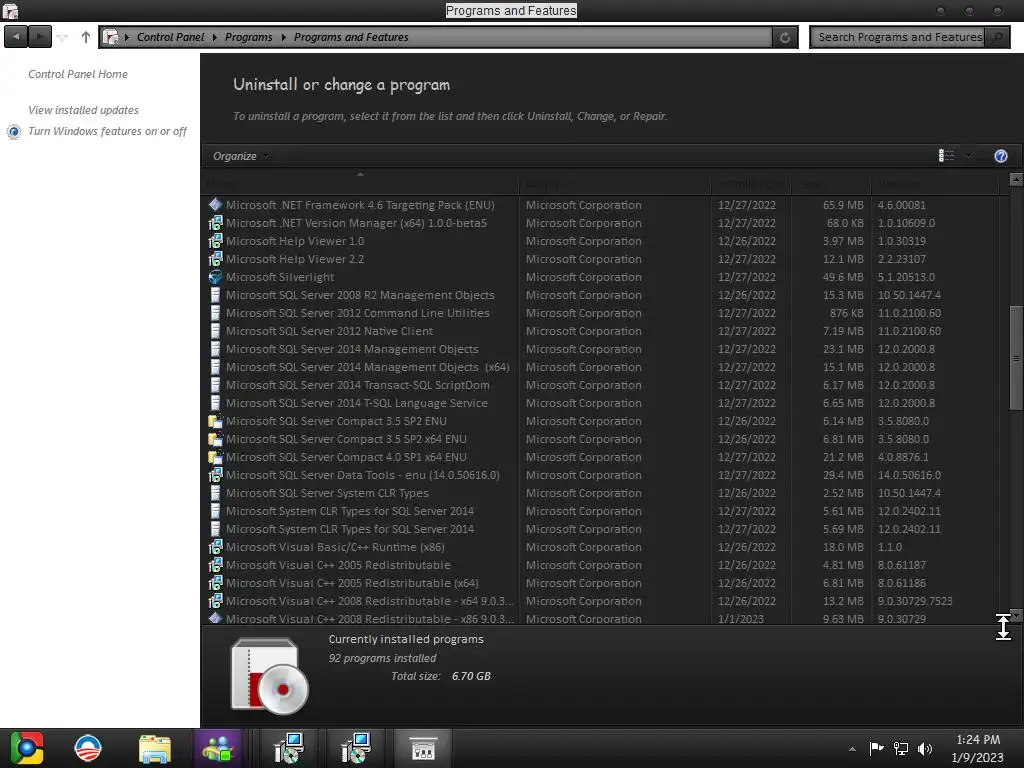
Task: Sort the list by the Name column
Action: (x=361, y=184)
